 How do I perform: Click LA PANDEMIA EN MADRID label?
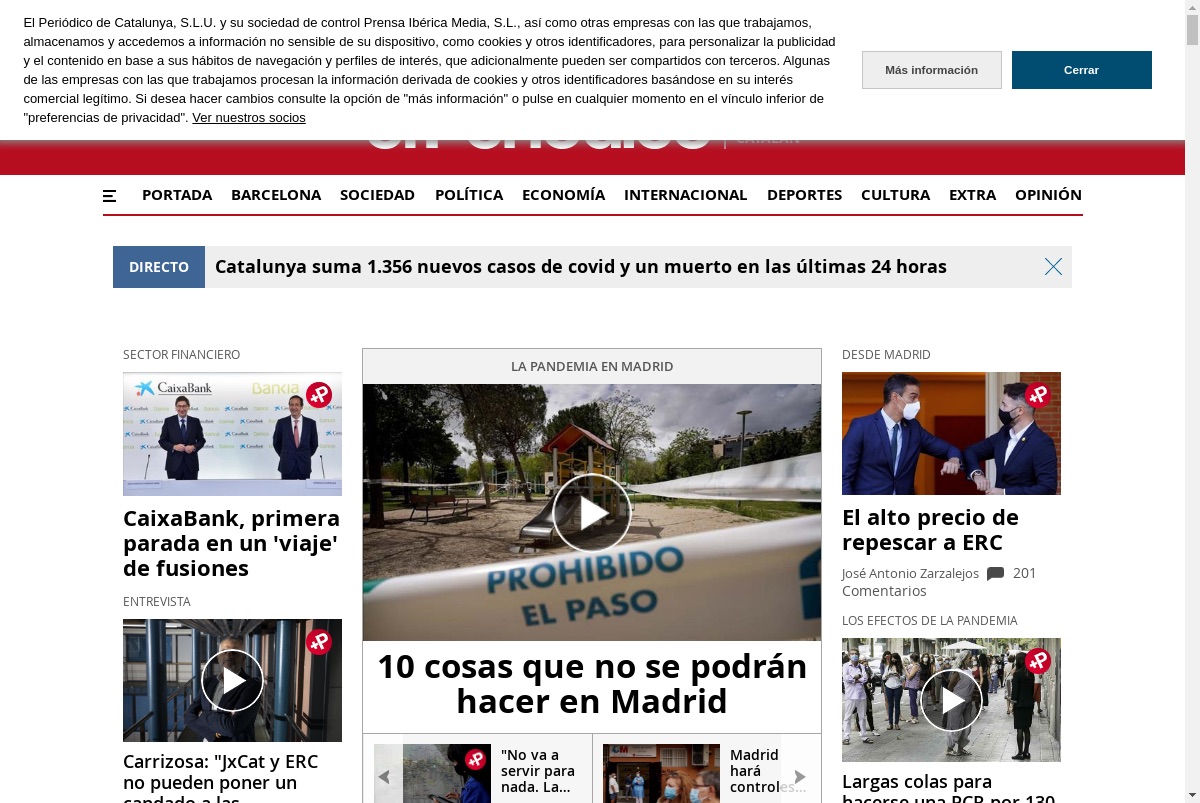tap(592, 367)
